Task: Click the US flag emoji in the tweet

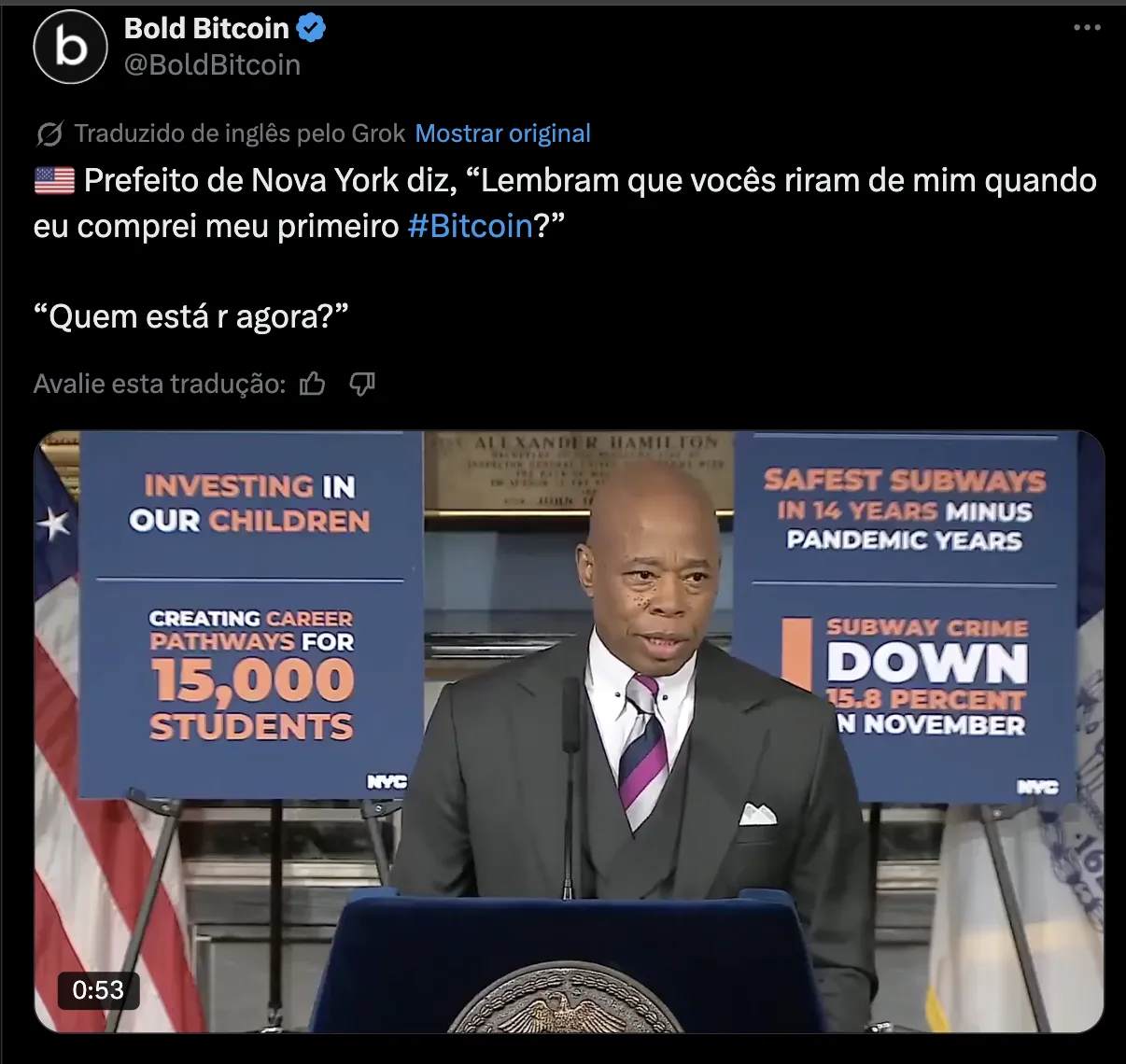Action: pos(54,180)
